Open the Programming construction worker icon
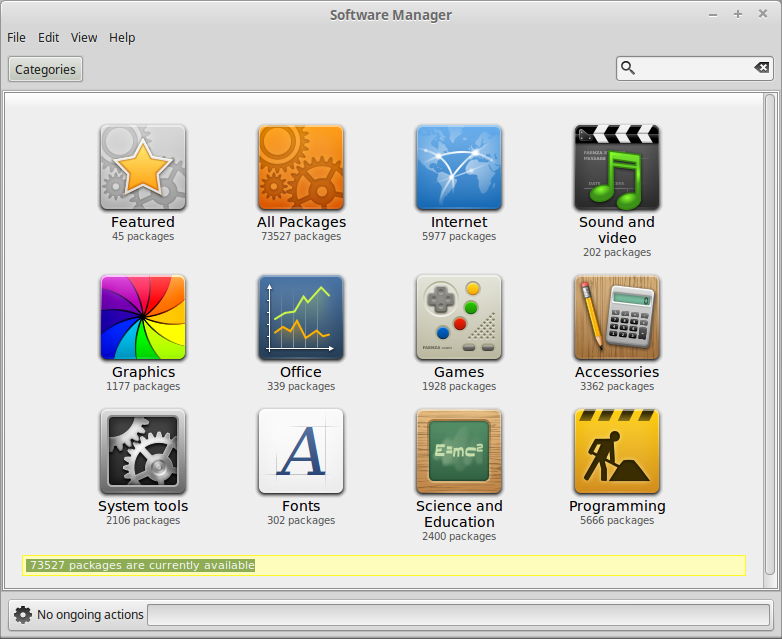 (x=617, y=451)
